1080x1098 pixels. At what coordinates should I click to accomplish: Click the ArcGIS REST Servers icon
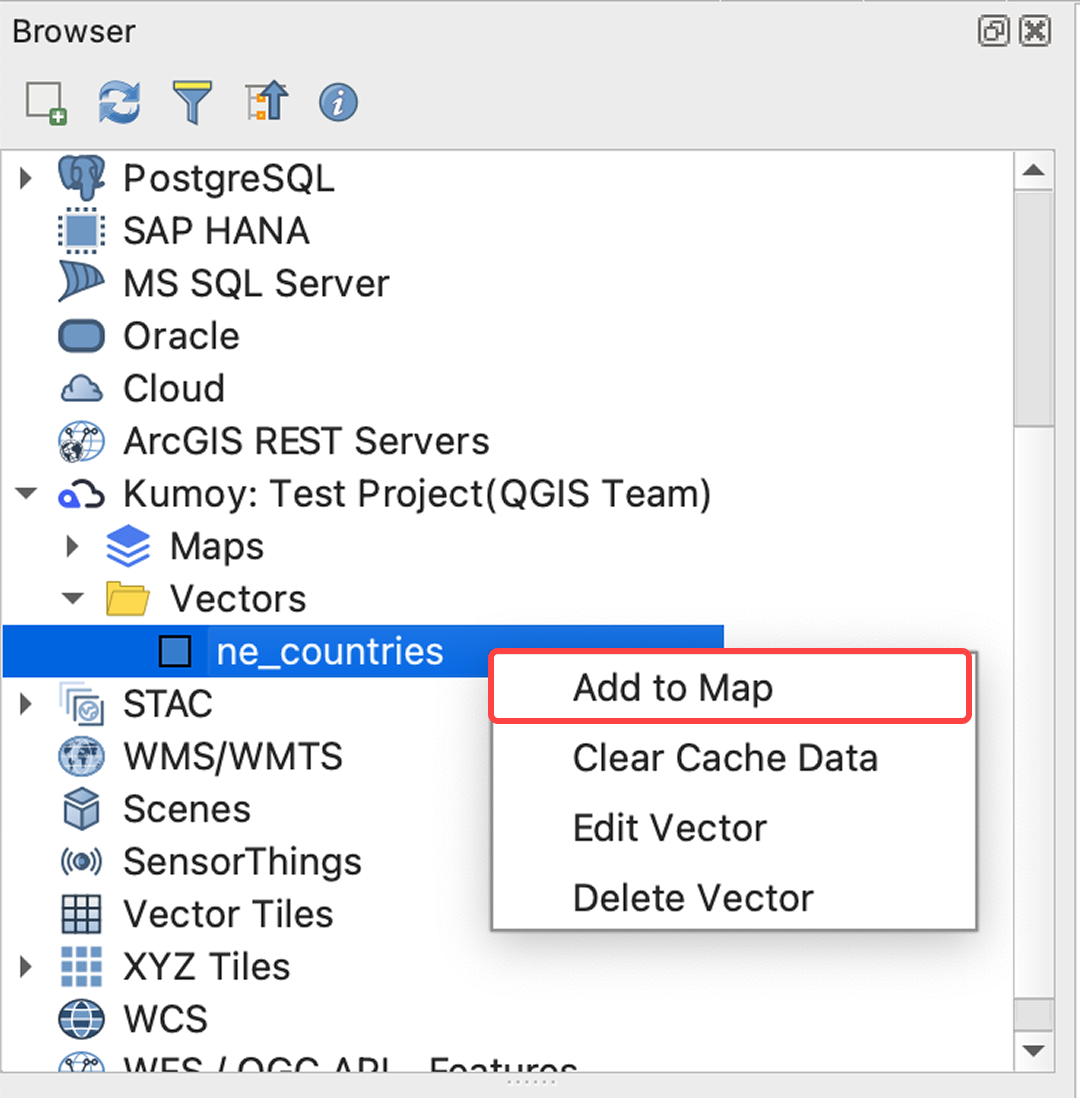[x=82, y=441]
